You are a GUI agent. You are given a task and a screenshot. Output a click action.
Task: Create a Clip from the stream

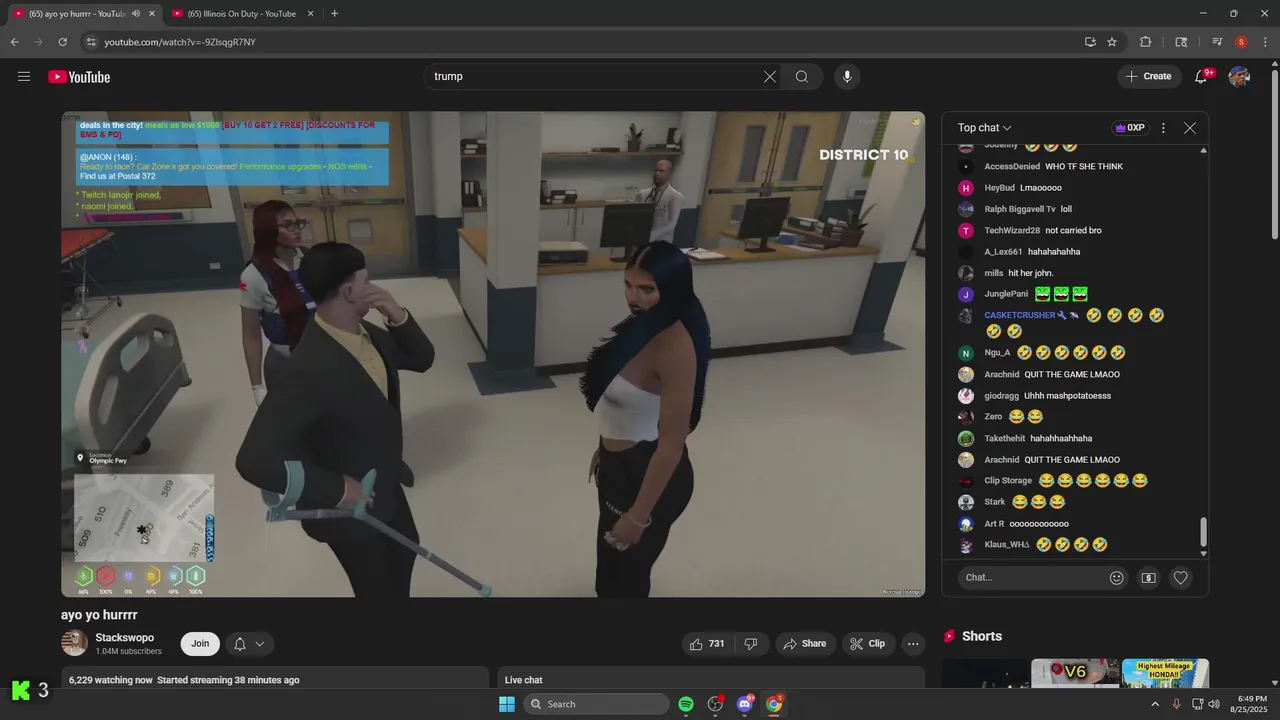point(868,644)
